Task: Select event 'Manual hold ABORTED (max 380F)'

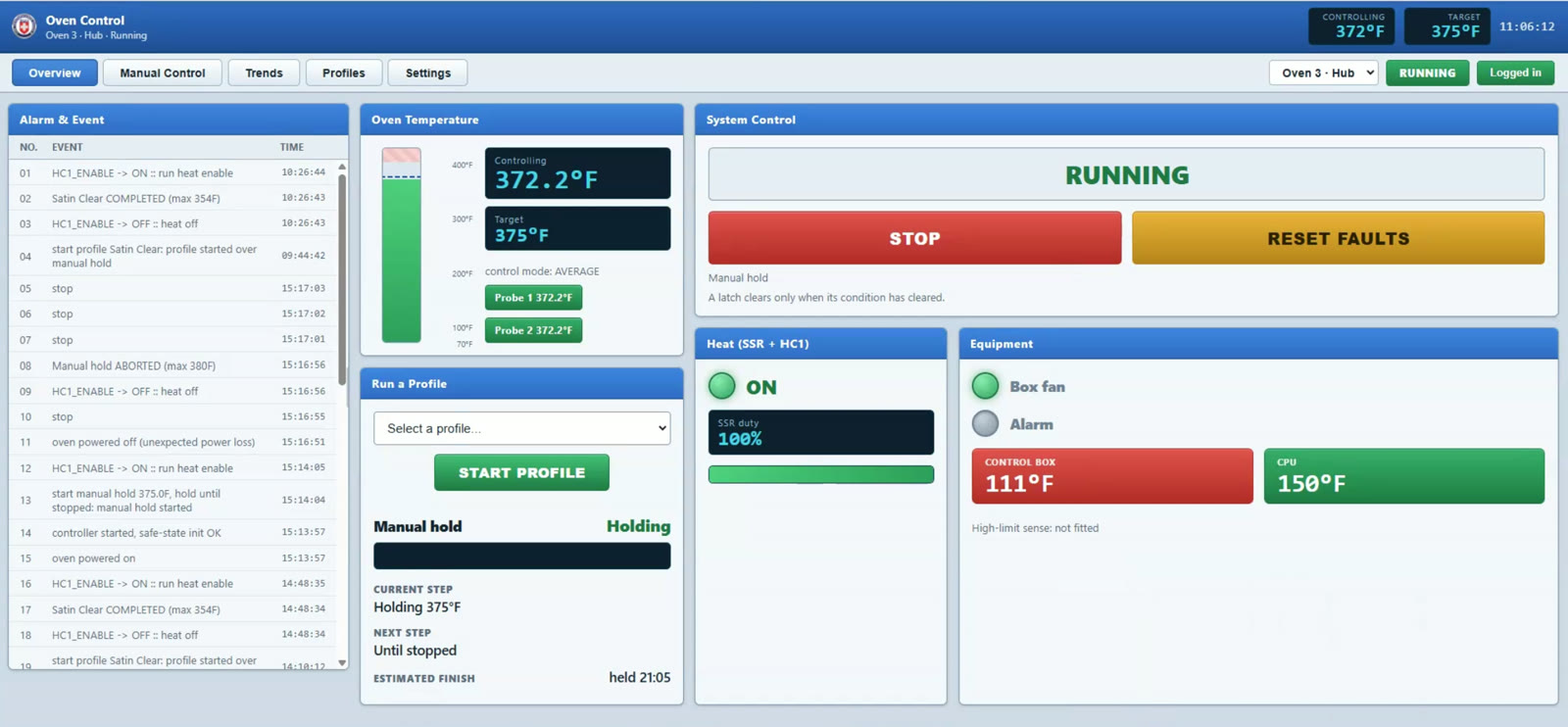Action: click(174, 365)
